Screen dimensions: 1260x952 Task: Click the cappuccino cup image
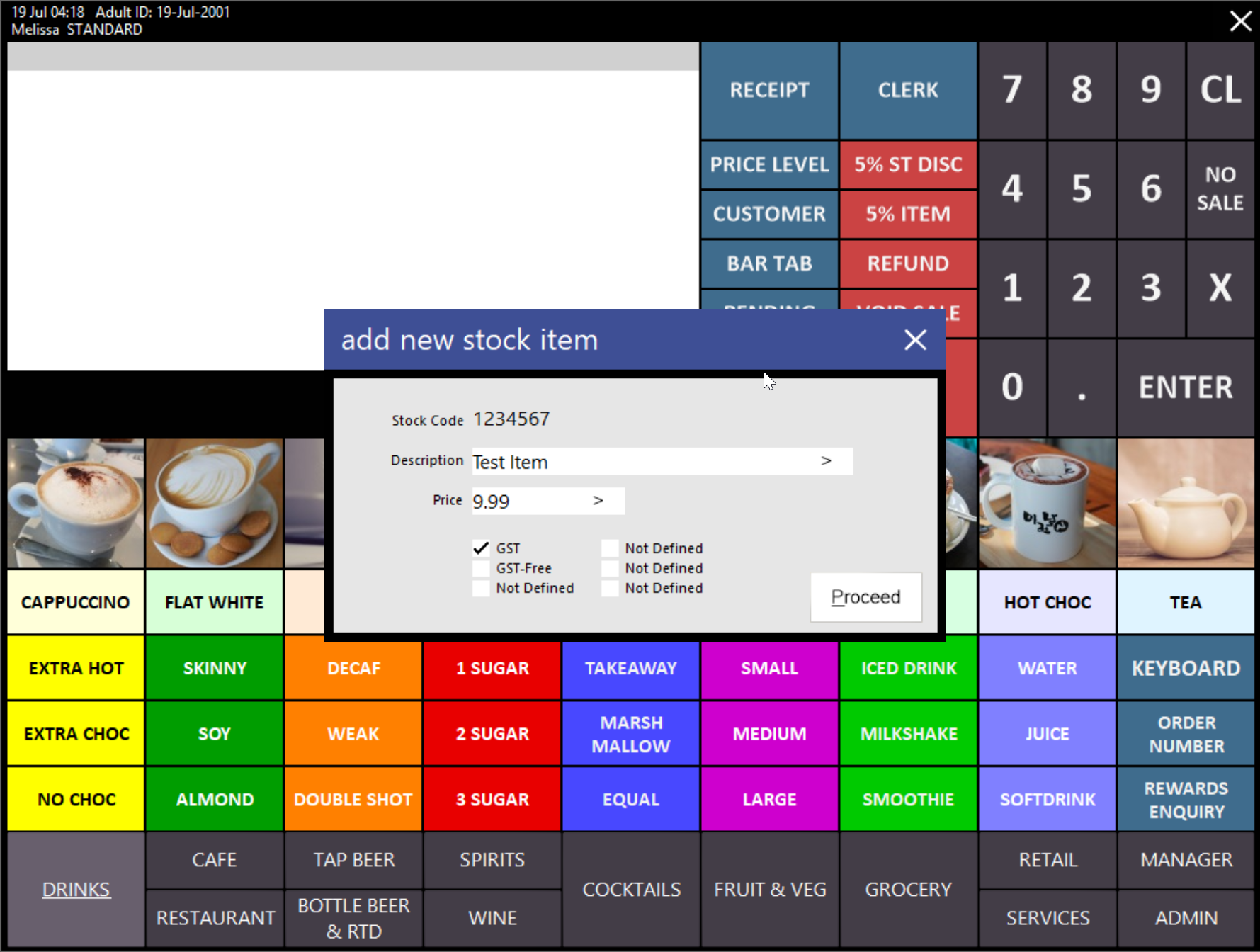click(x=76, y=503)
